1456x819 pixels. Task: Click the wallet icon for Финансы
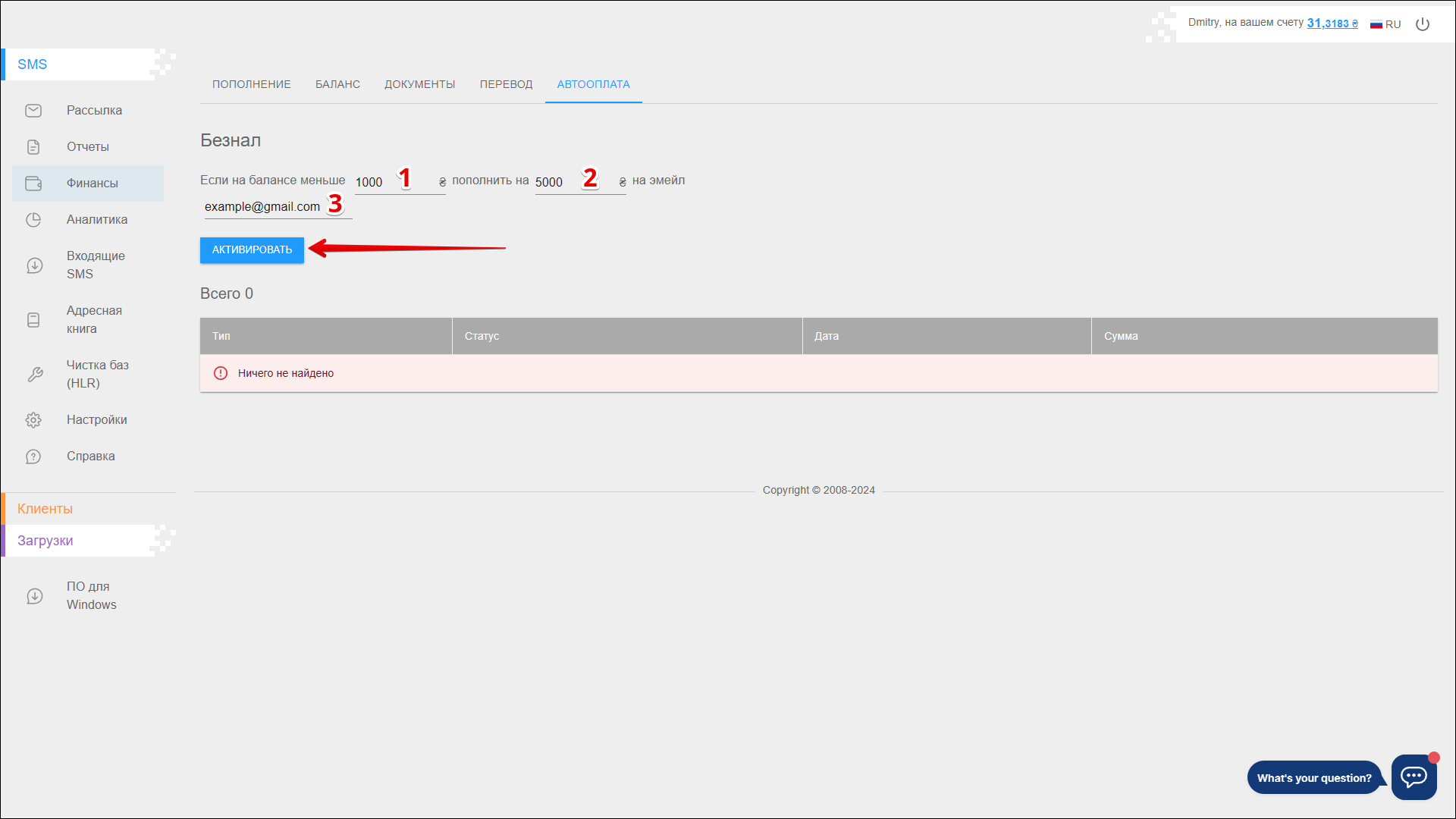33,184
